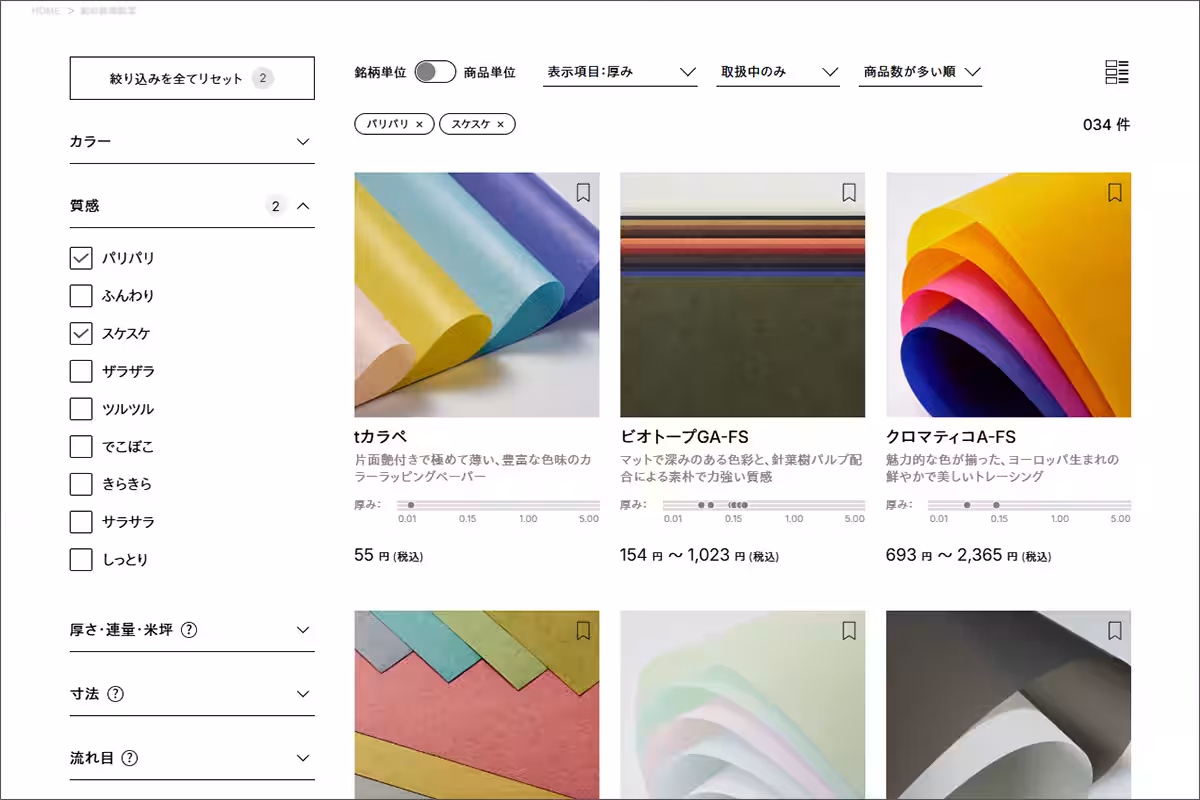Navigate to HOME via the breadcrumb
This screenshot has width=1200, height=800.
tap(44, 10)
